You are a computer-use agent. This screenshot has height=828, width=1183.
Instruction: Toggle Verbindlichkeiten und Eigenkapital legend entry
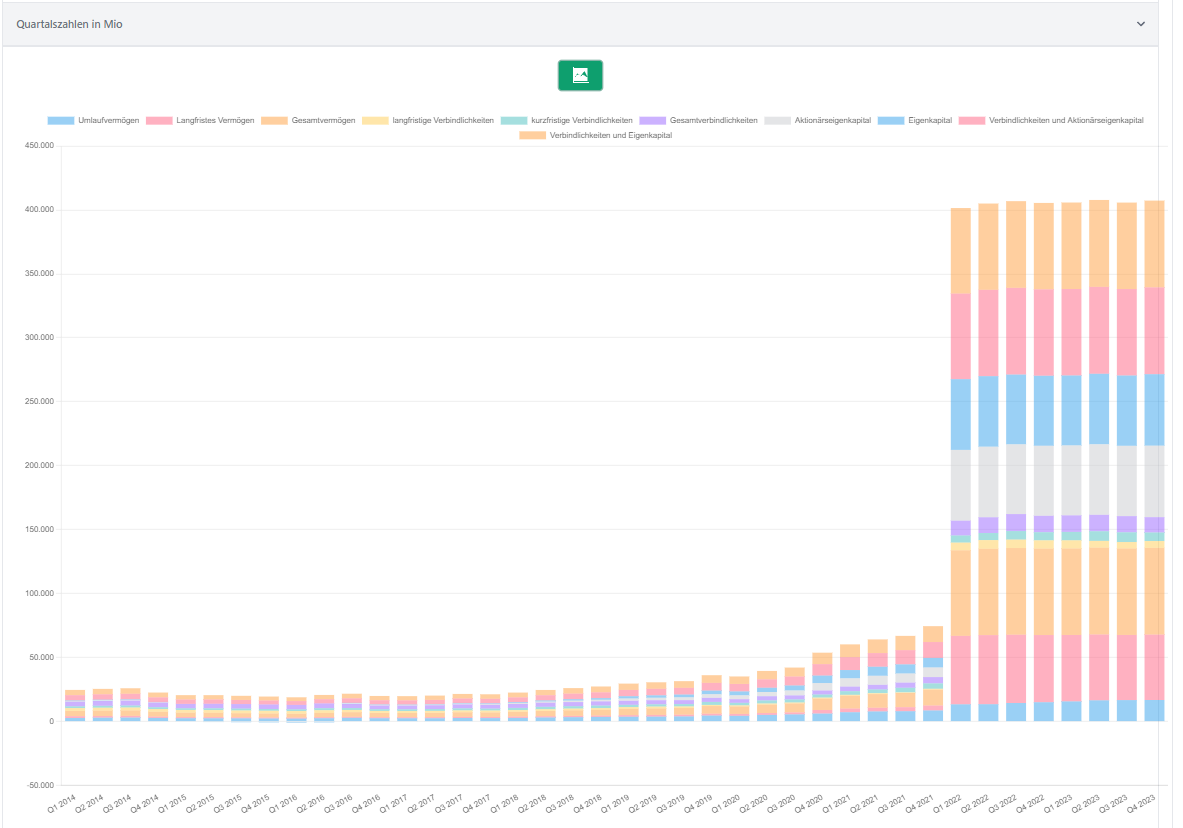[x=596, y=136]
